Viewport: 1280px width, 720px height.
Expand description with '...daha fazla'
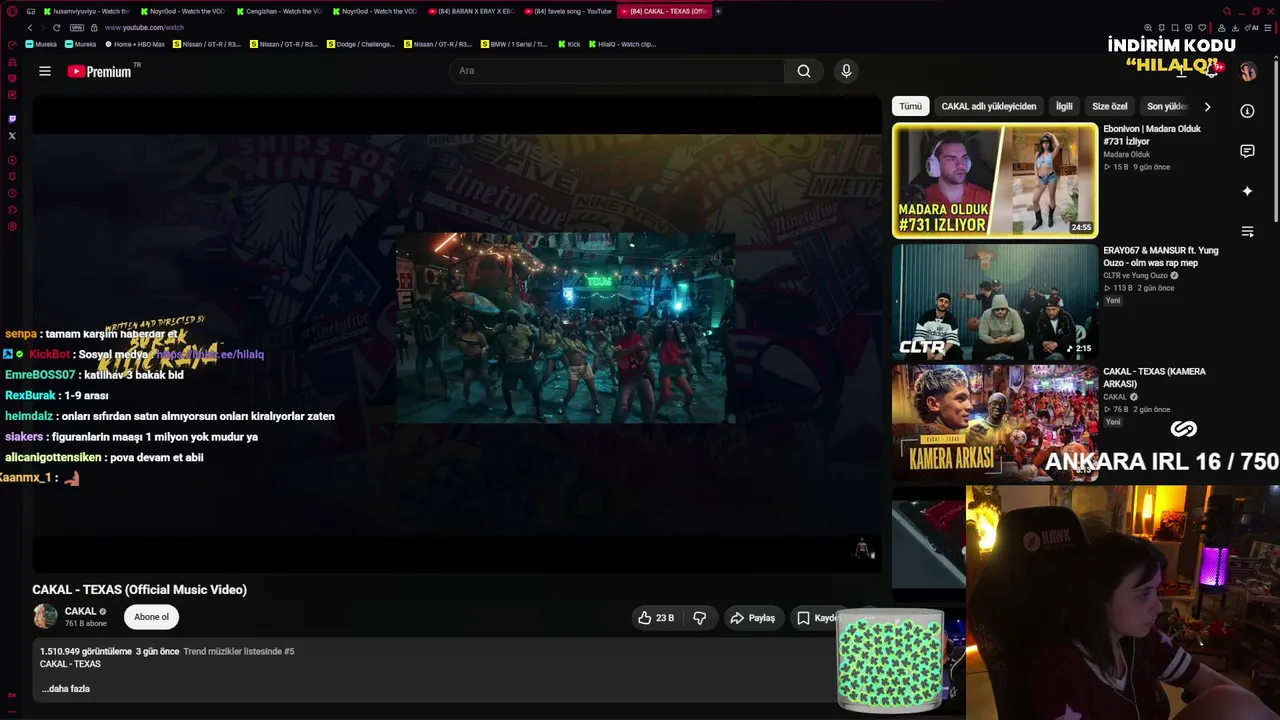pos(66,689)
